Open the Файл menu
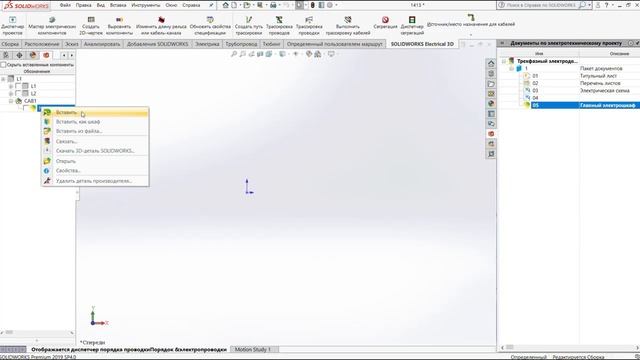 click(x=65, y=5)
